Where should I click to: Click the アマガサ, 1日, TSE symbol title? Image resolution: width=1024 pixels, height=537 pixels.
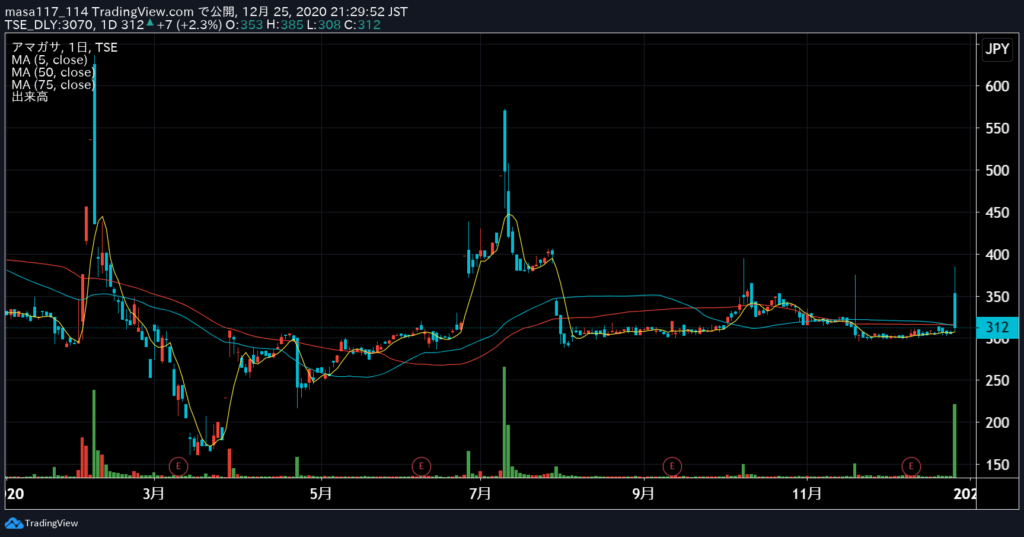pos(64,48)
